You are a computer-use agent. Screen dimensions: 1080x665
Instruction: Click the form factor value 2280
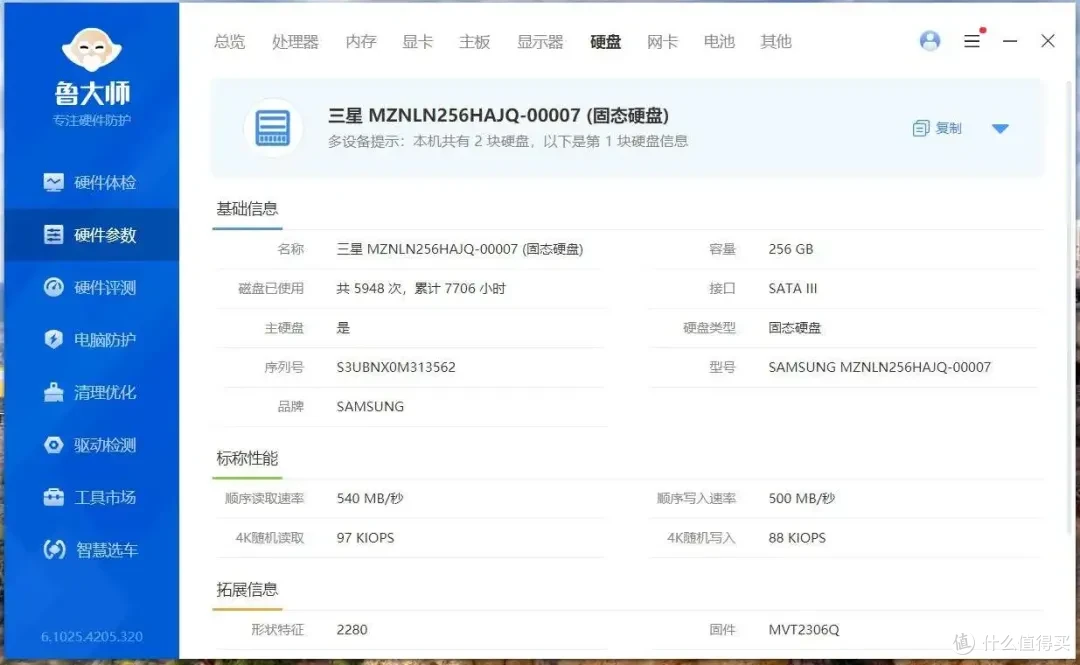click(x=352, y=629)
